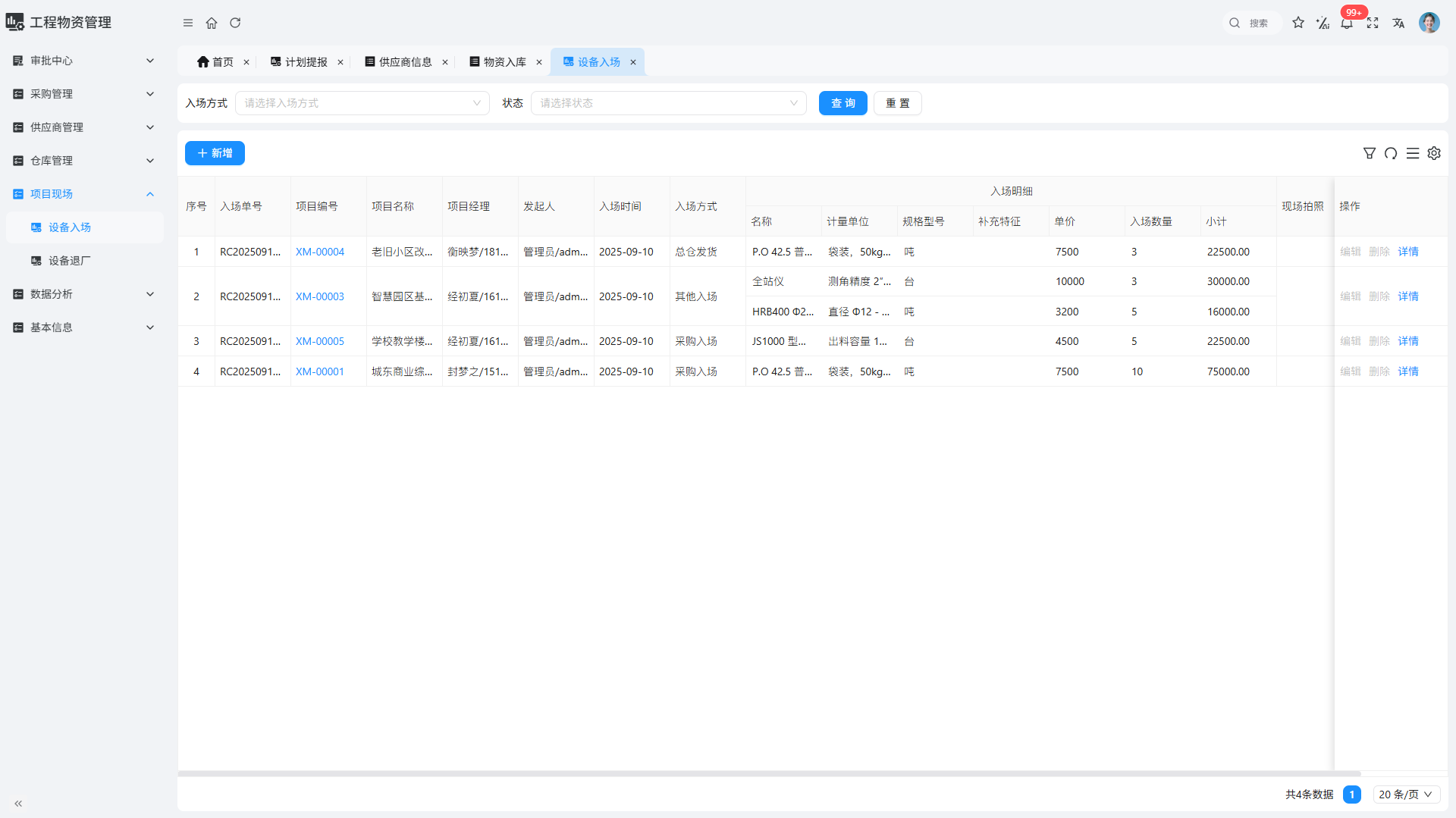Screen dimensions: 1456x818
Task: Open the 状态 dropdown selector
Action: pos(668,103)
